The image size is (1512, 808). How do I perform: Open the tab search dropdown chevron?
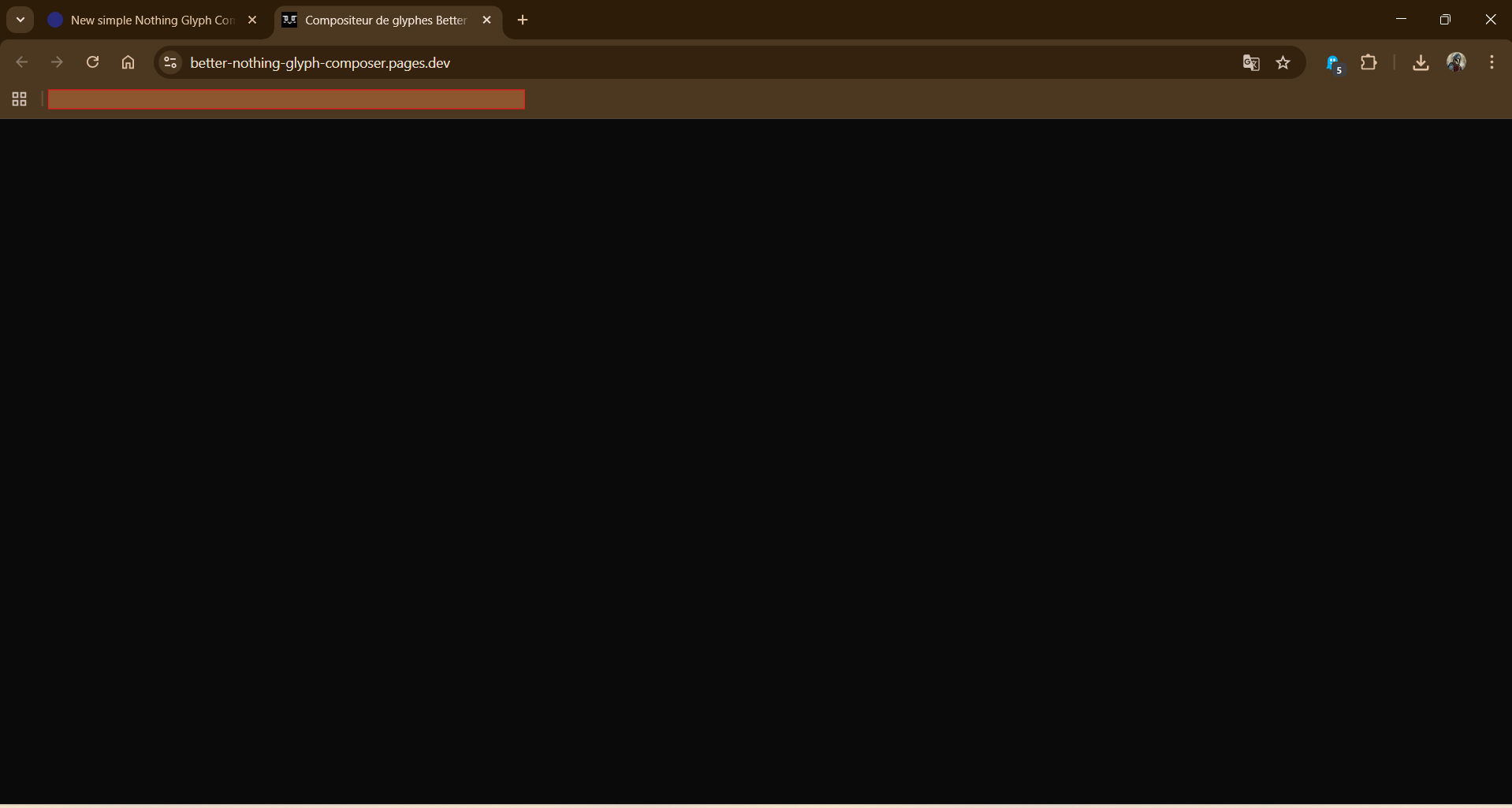coord(20,20)
